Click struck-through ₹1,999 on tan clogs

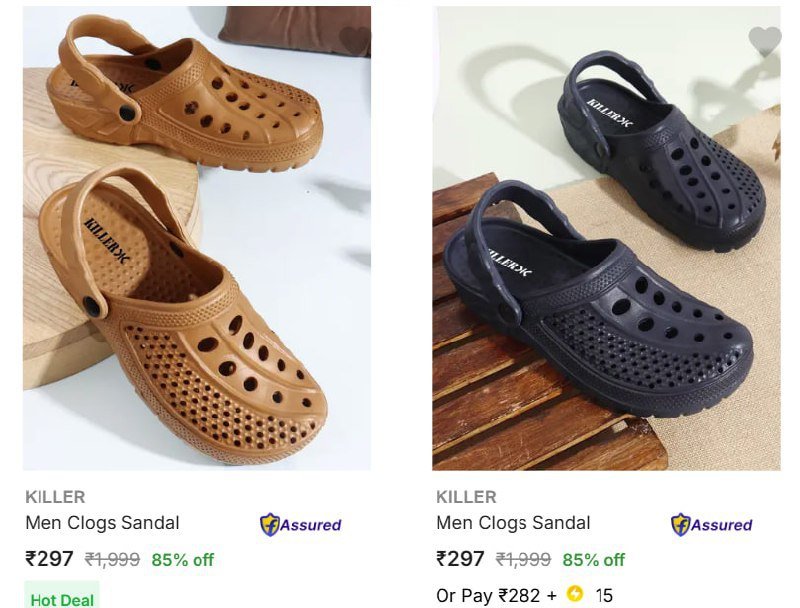click(112, 560)
